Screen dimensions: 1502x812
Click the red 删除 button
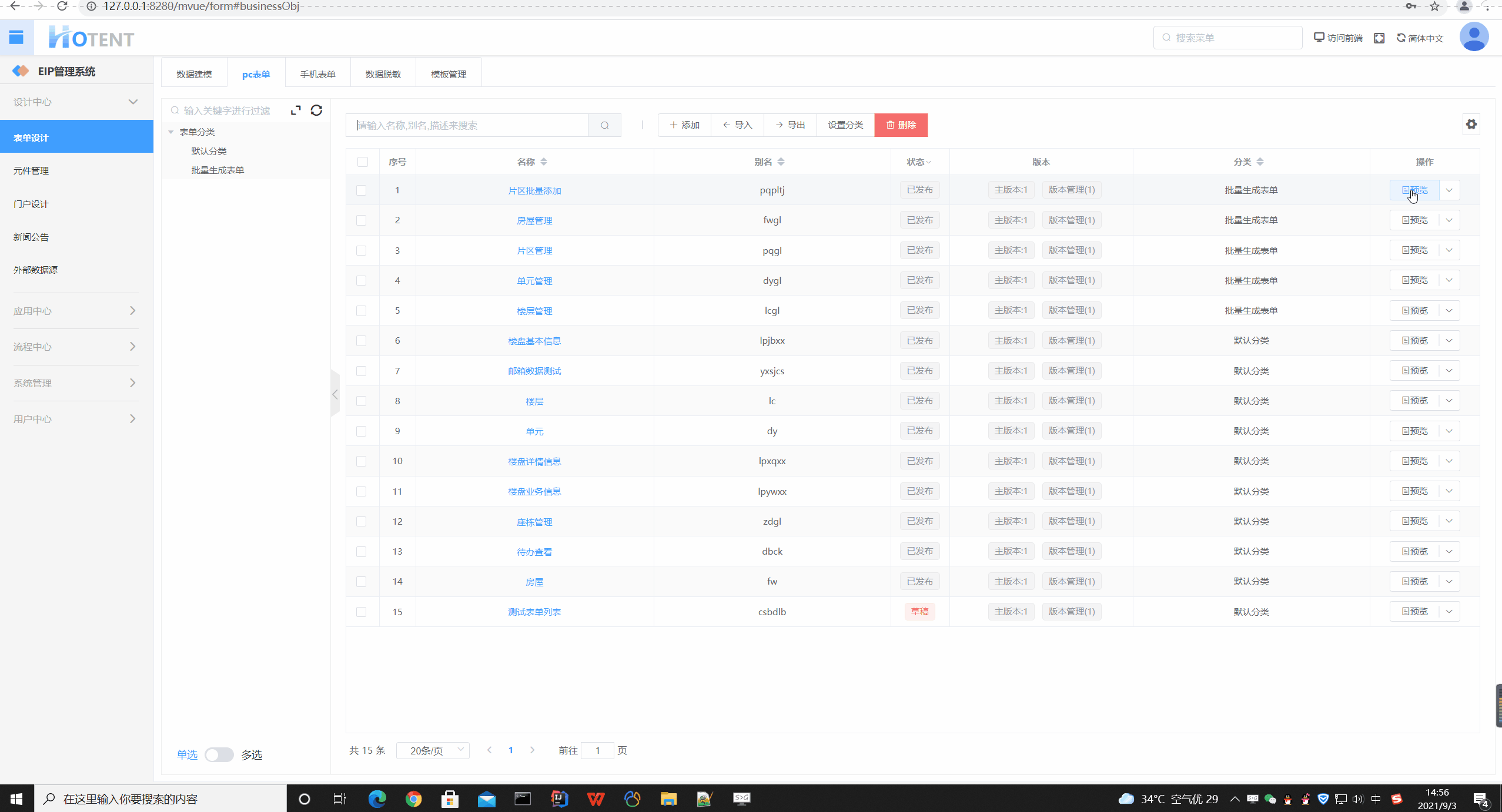pyautogui.click(x=901, y=125)
